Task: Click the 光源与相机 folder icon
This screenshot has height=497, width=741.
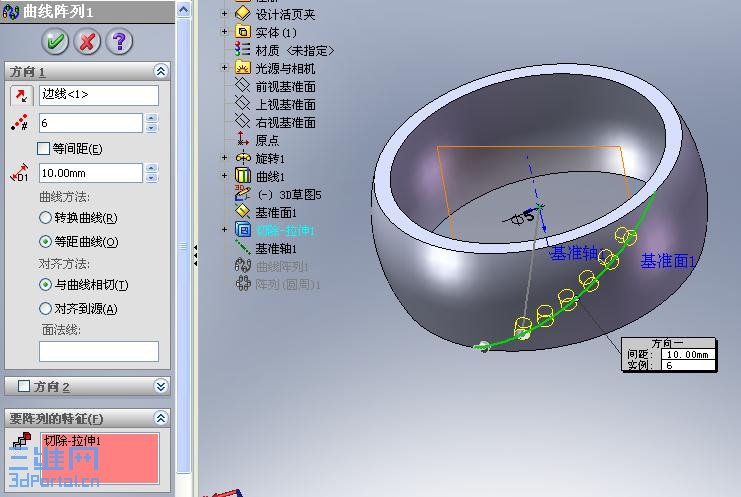Action: [x=242, y=68]
